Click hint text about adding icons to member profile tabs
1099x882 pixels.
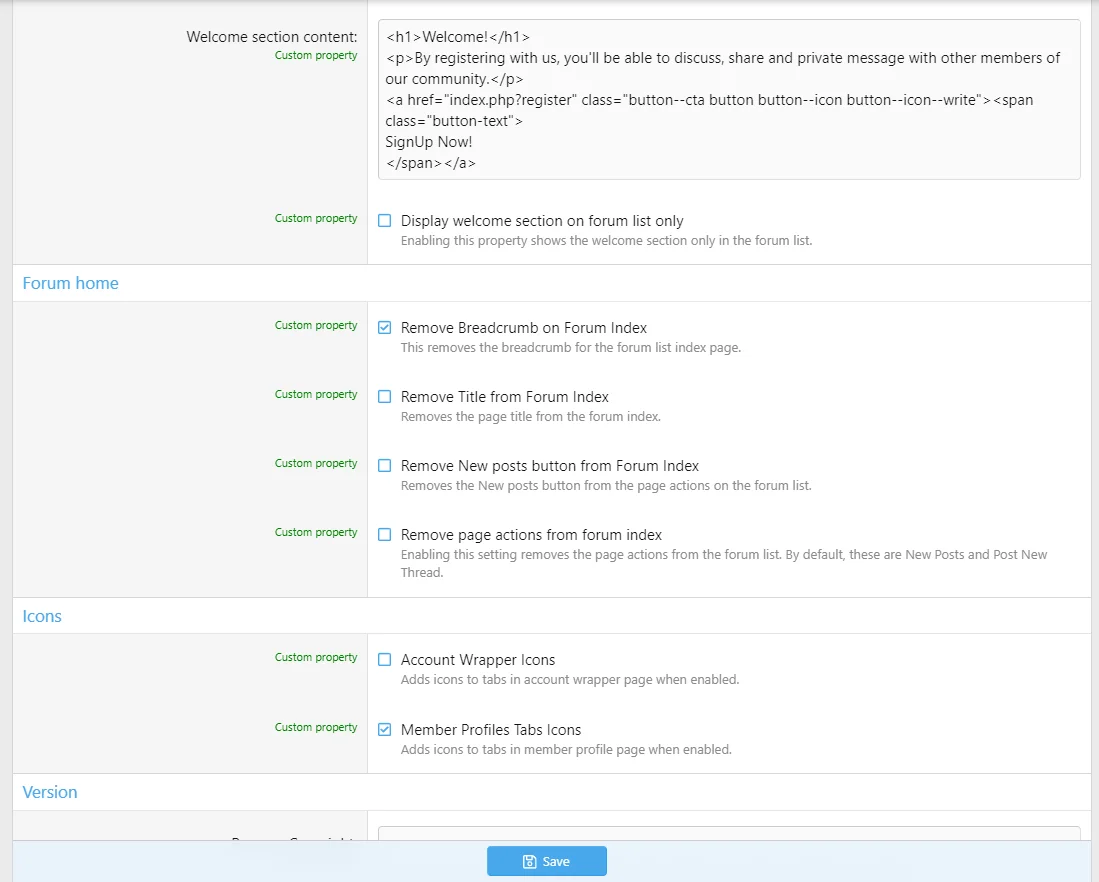tap(566, 750)
